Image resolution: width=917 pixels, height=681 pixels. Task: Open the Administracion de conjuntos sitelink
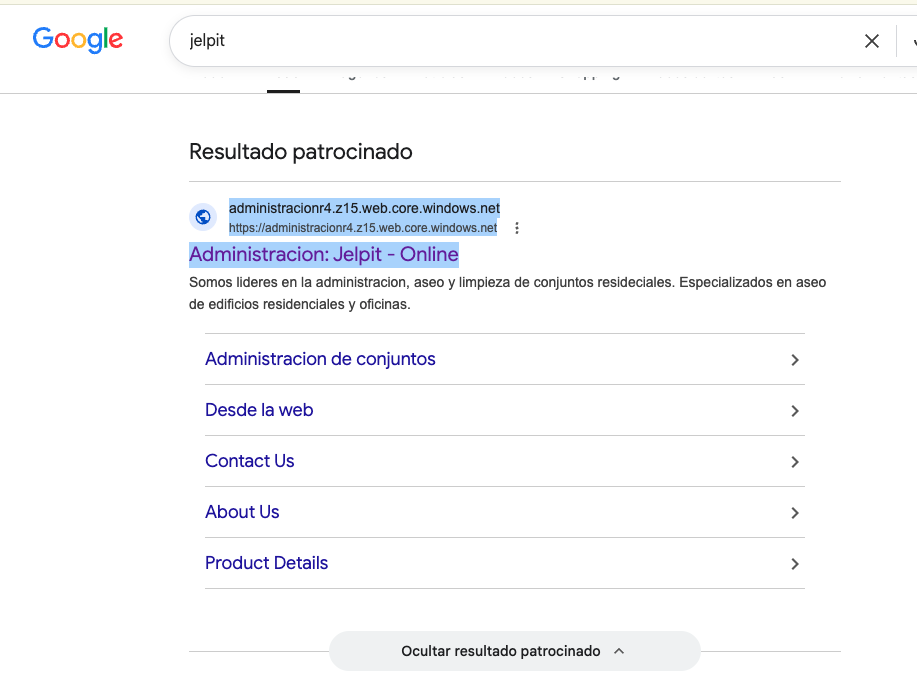tap(320, 359)
